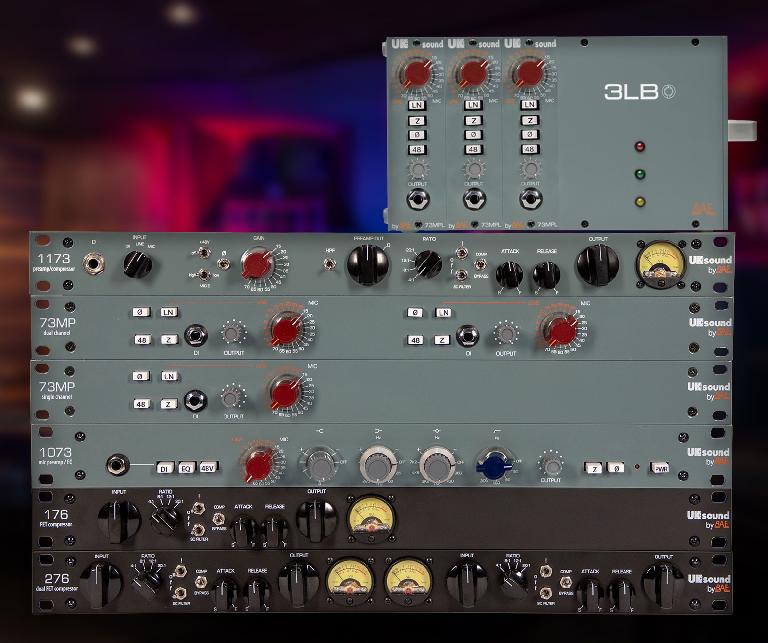Click DI jack on 73MP dual right channel

point(468,336)
